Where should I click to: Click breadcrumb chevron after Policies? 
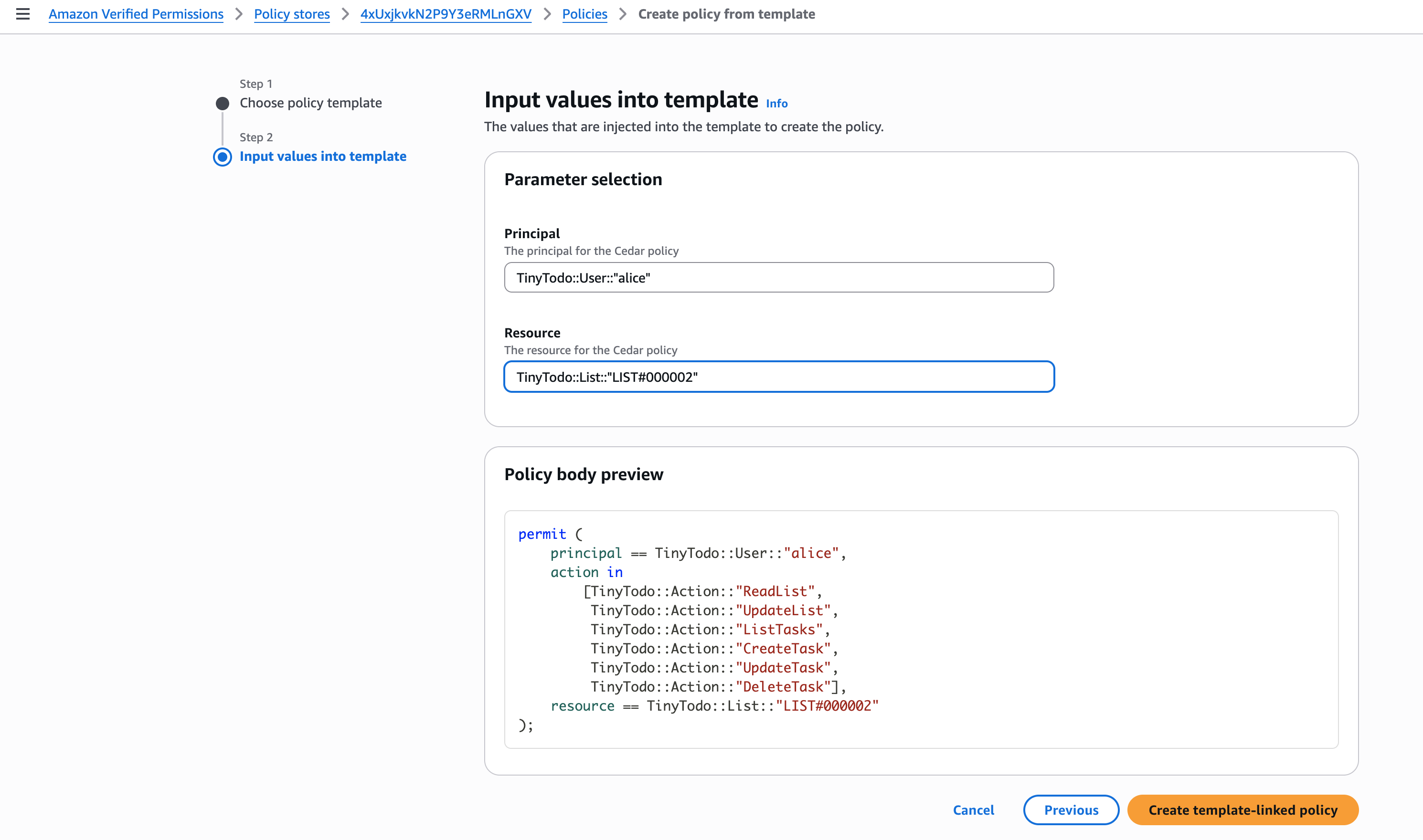point(623,14)
